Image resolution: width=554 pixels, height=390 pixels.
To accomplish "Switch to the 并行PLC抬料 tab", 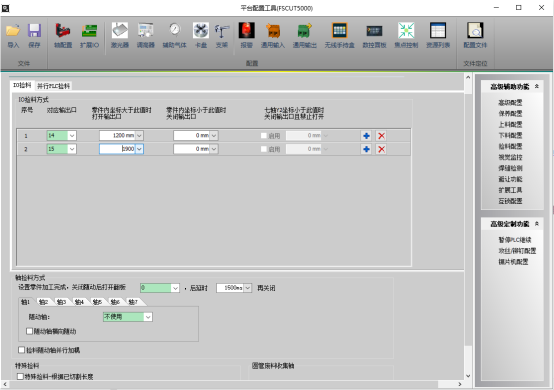I will tap(54, 86).
